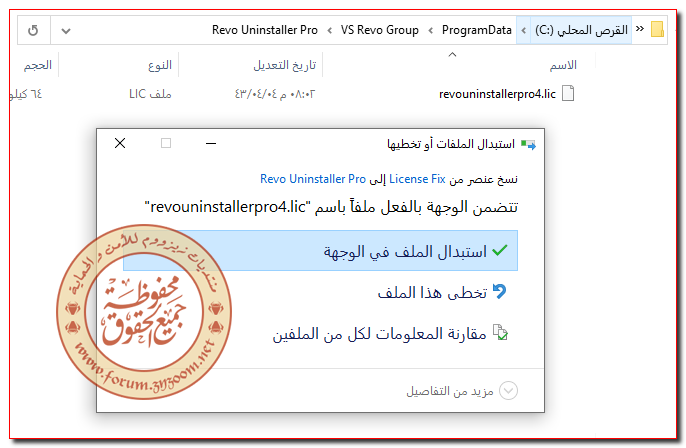Expand chevron after ProgramData breadcrumb
Viewport: 686px width, 448px height.
click(430, 31)
